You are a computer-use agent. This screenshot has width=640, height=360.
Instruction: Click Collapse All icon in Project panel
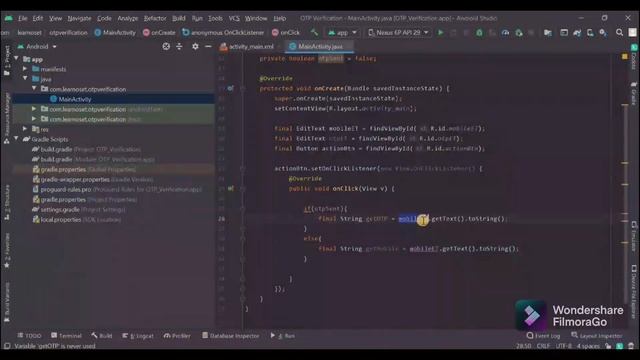pos(179,47)
